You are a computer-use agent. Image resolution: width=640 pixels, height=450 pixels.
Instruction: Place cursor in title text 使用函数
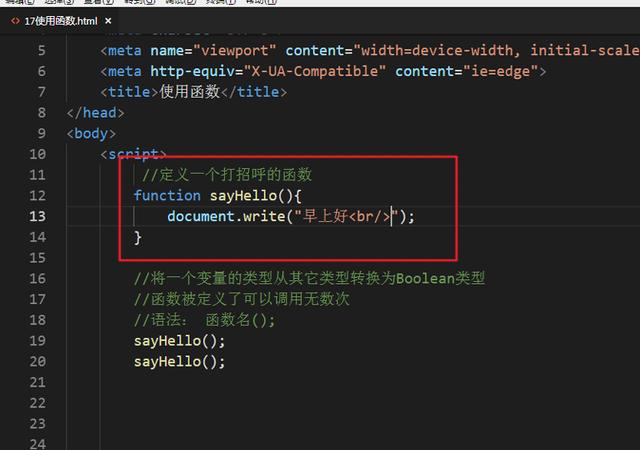click(190, 92)
